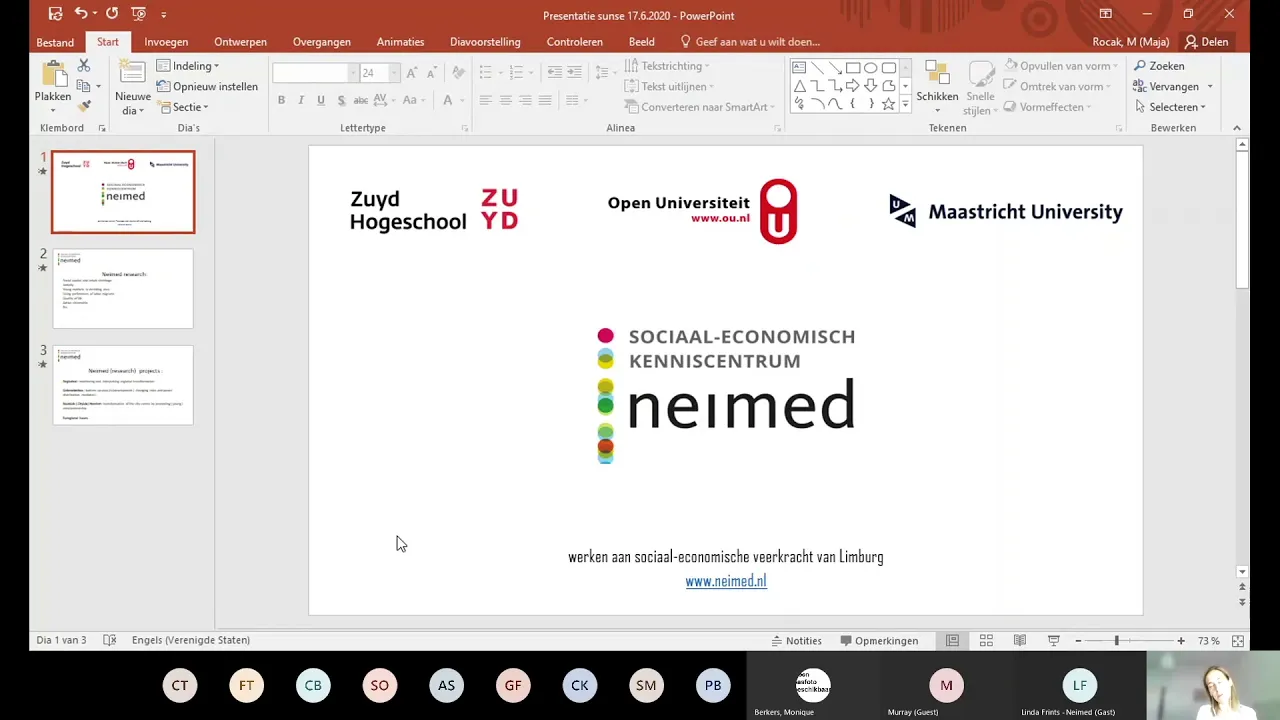1280x720 pixels.
Task: Click the Save icon in the quick access toolbar
Action: tap(55, 14)
